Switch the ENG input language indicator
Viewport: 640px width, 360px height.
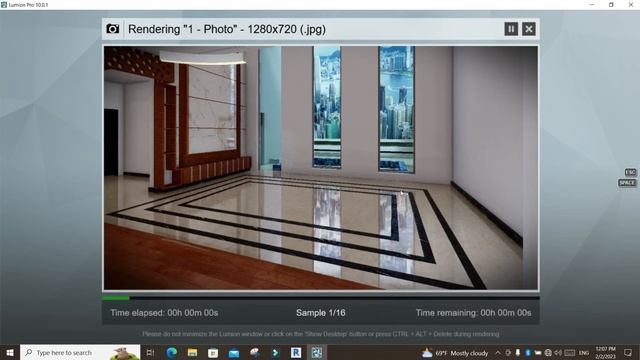tap(584, 353)
